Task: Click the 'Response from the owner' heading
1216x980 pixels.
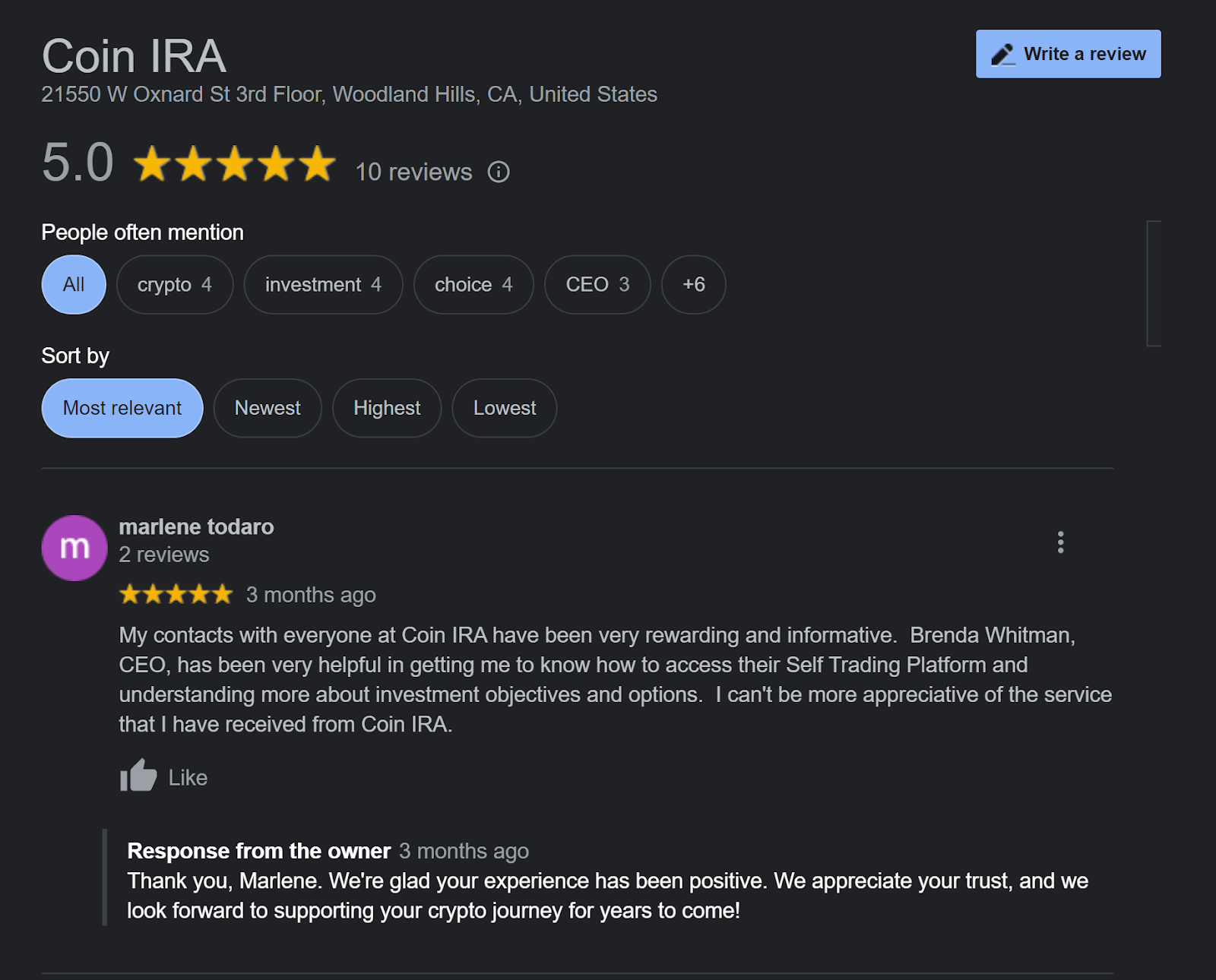Action: [x=259, y=851]
